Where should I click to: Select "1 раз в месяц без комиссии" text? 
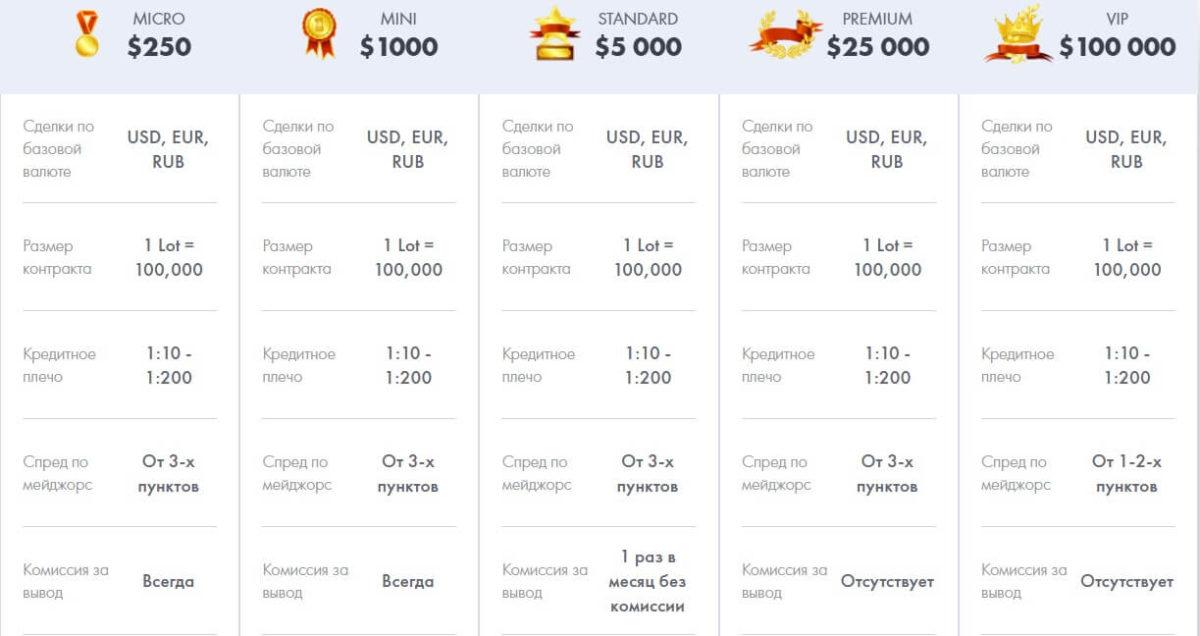(647, 581)
